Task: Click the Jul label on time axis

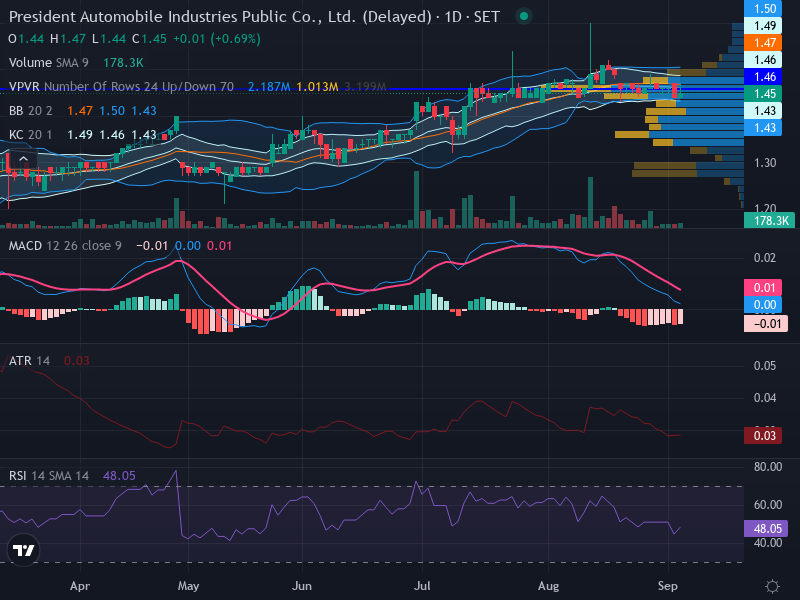Action: tap(422, 586)
